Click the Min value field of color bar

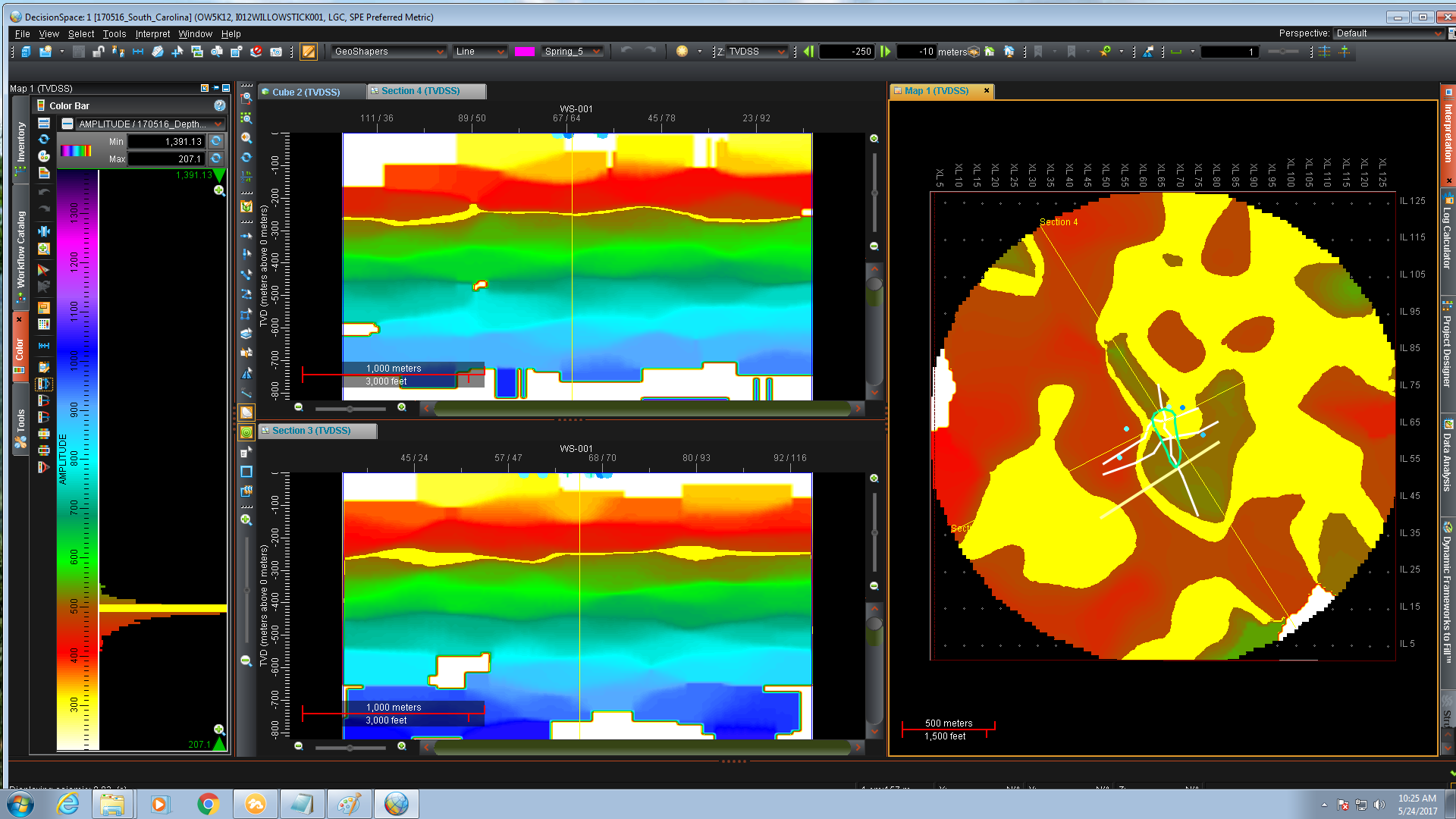pyautogui.click(x=166, y=142)
